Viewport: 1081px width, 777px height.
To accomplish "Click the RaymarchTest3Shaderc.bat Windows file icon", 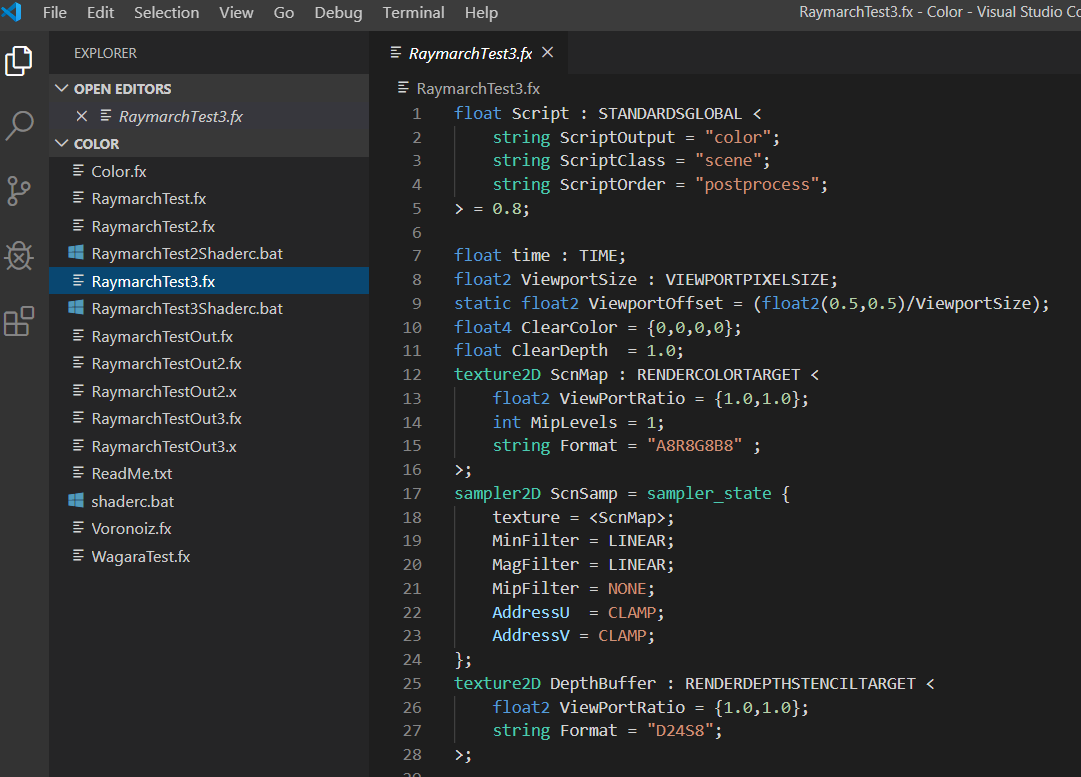I will [x=77, y=308].
